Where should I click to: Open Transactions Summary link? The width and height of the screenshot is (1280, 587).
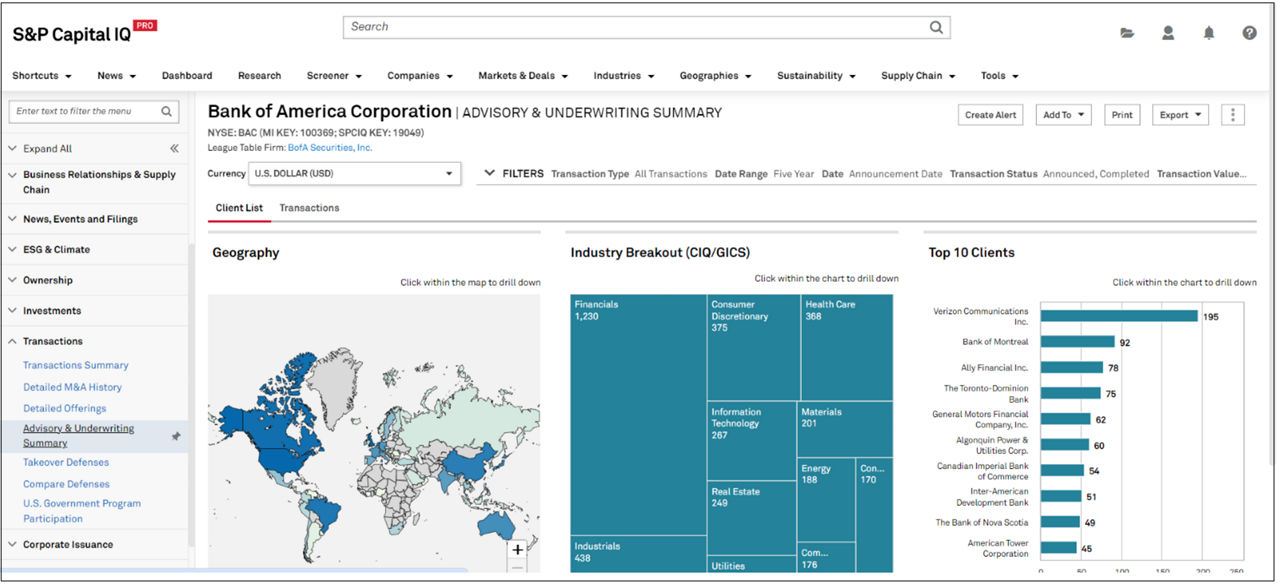76,366
